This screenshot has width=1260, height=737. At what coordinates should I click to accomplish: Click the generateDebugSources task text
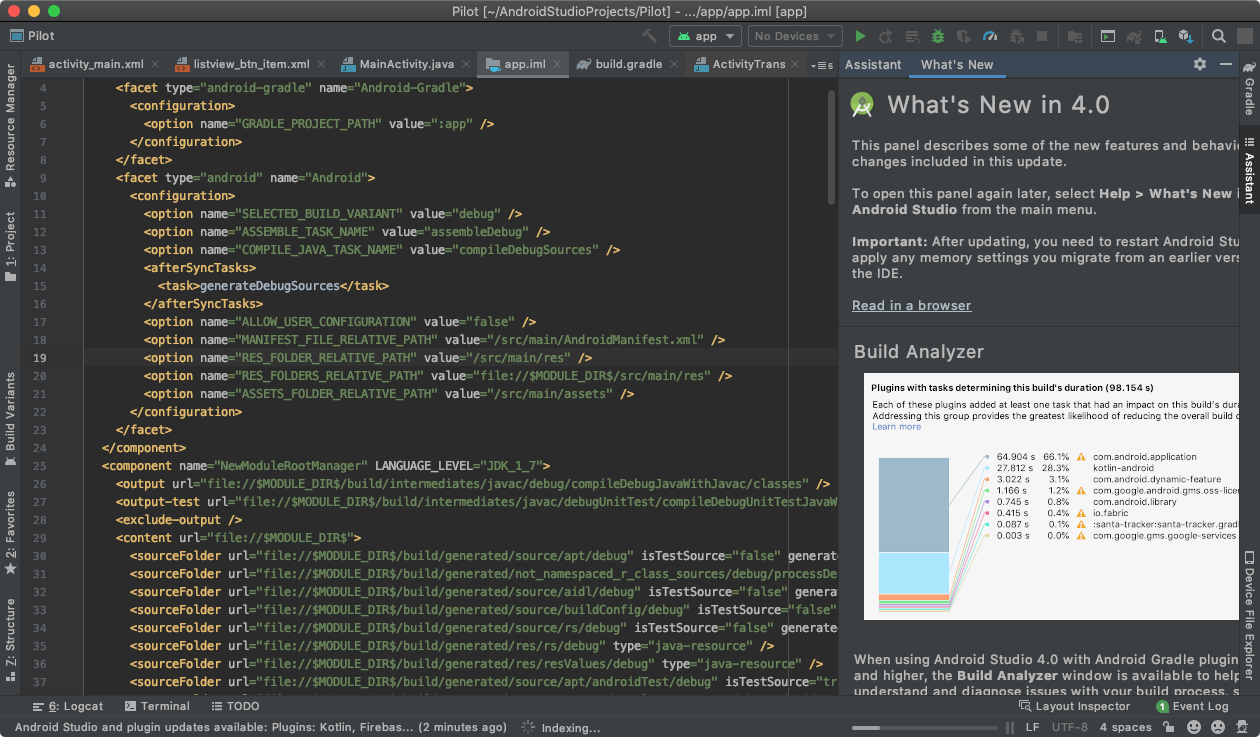coord(270,286)
